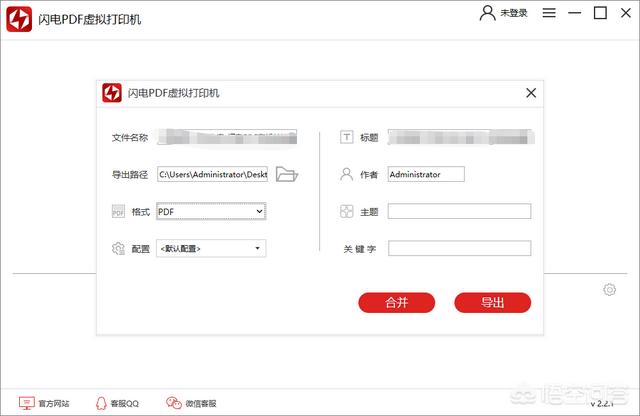This screenshot has height=416, width=640.
Task: Contact support via 客服QQ icon
Action: [x=117, y=403]
